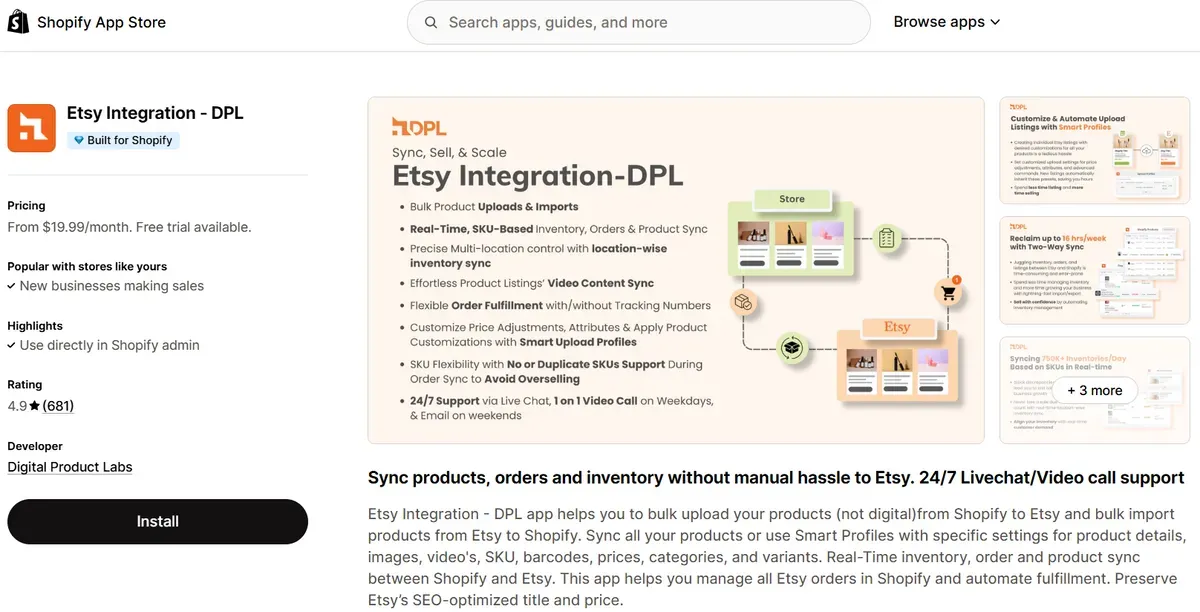Click the + 3 more media button
This screenshot has width=1200, height=612.
point(1094,390)
